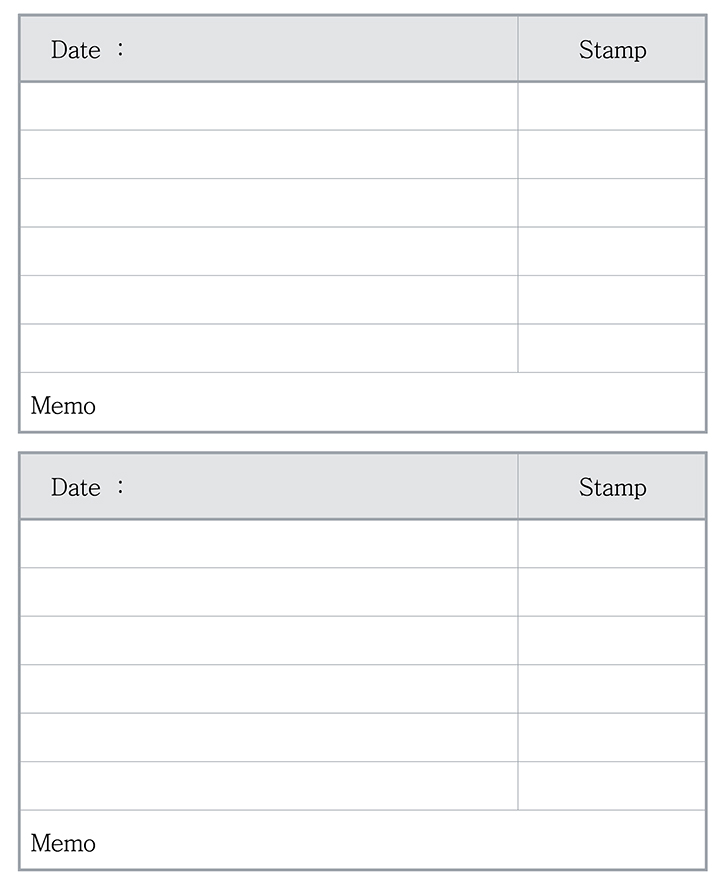Click the third stamp cell in the top table
Image resolution: width=725 pixels, height=886 pixels.
point(612,203)
